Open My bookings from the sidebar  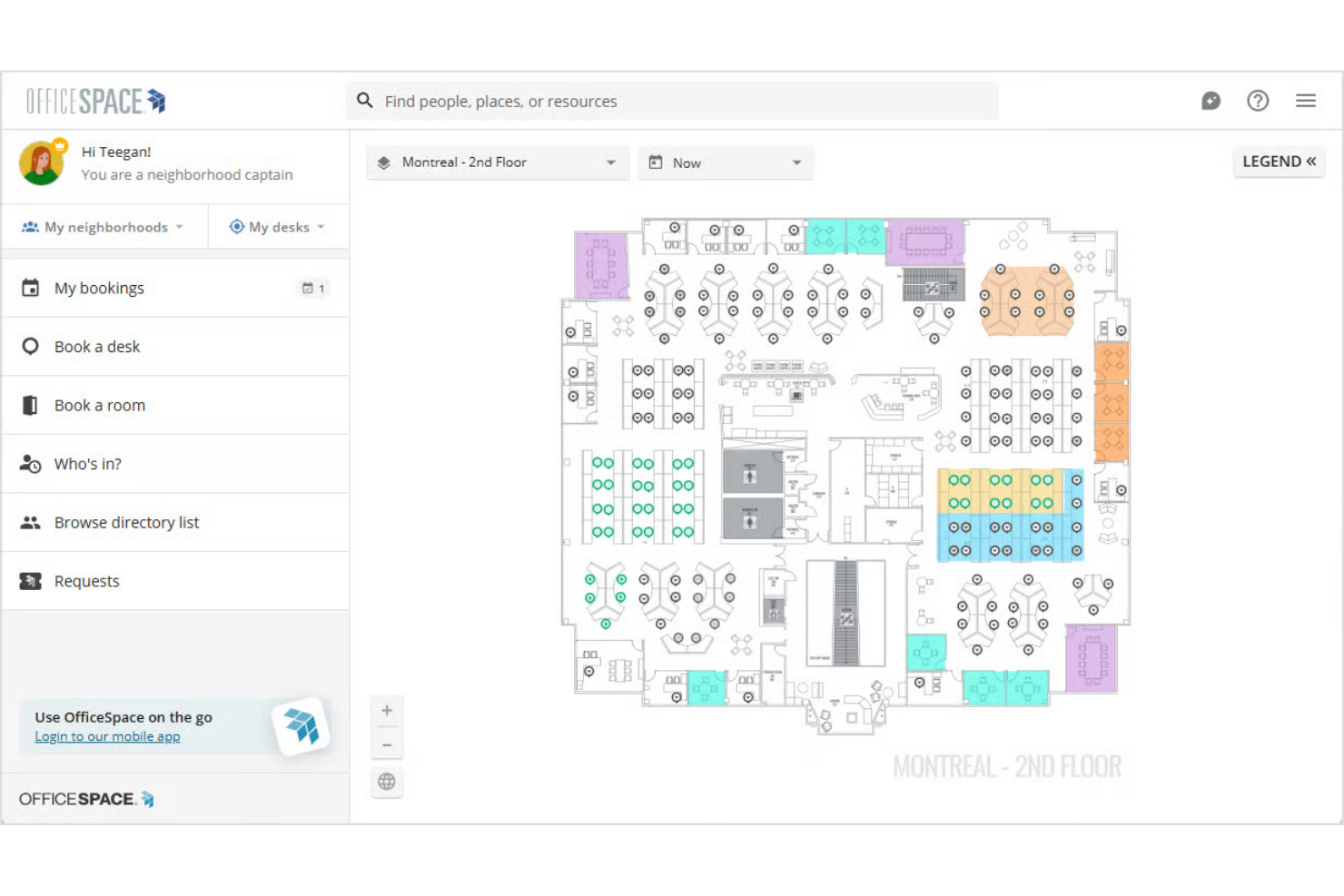coord(99,287)
